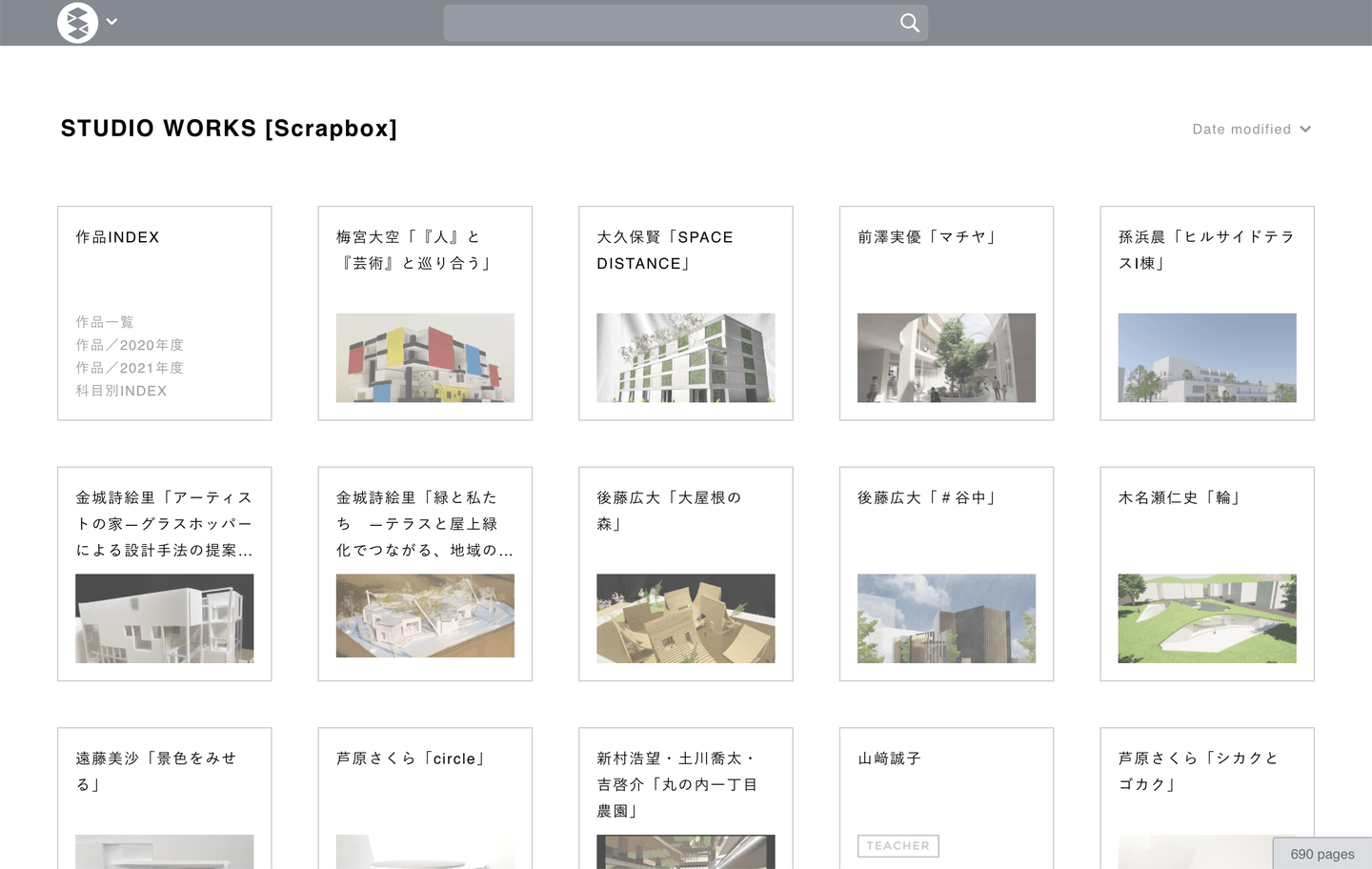This screenshot has width=1372, height=869.
Task: Open the Scrapbox project logo menu
Action: click(78, 22)
